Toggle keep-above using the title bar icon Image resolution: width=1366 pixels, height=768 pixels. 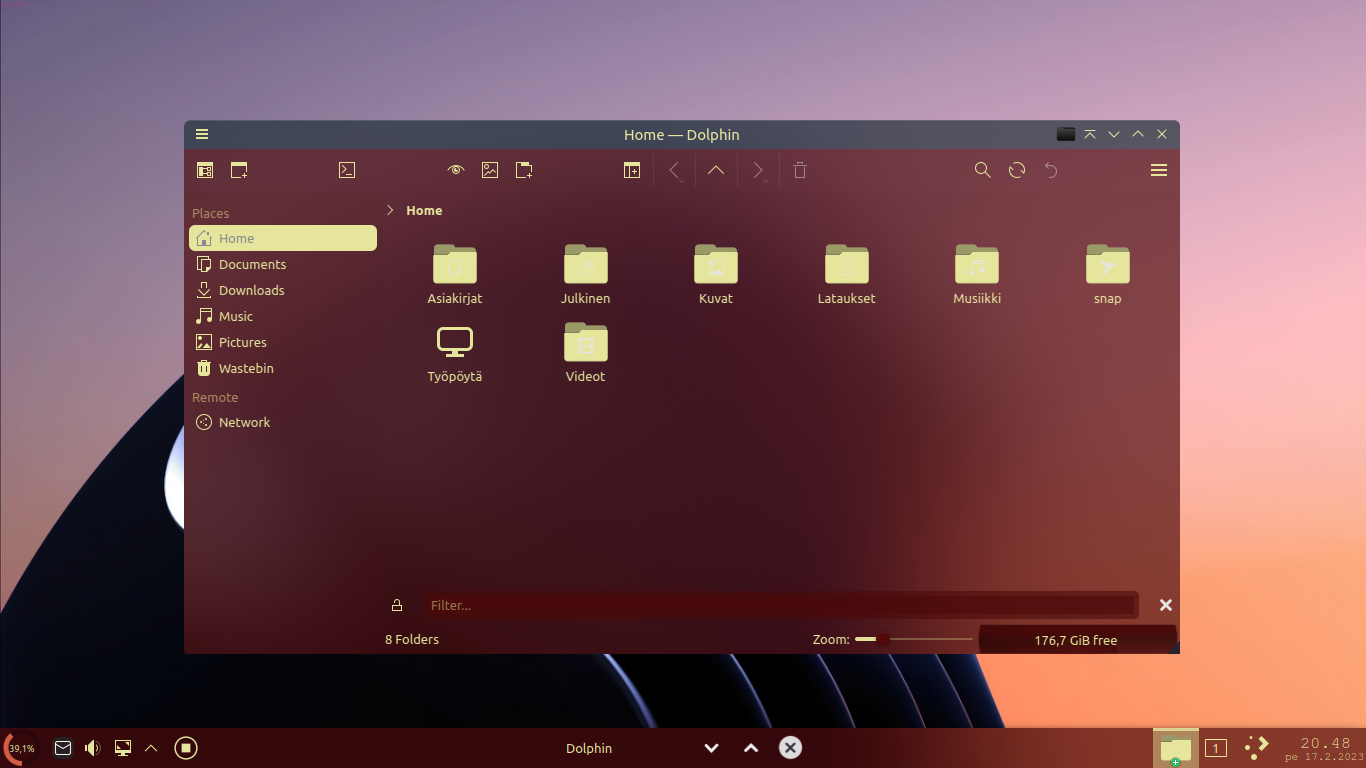(1090, 134)
